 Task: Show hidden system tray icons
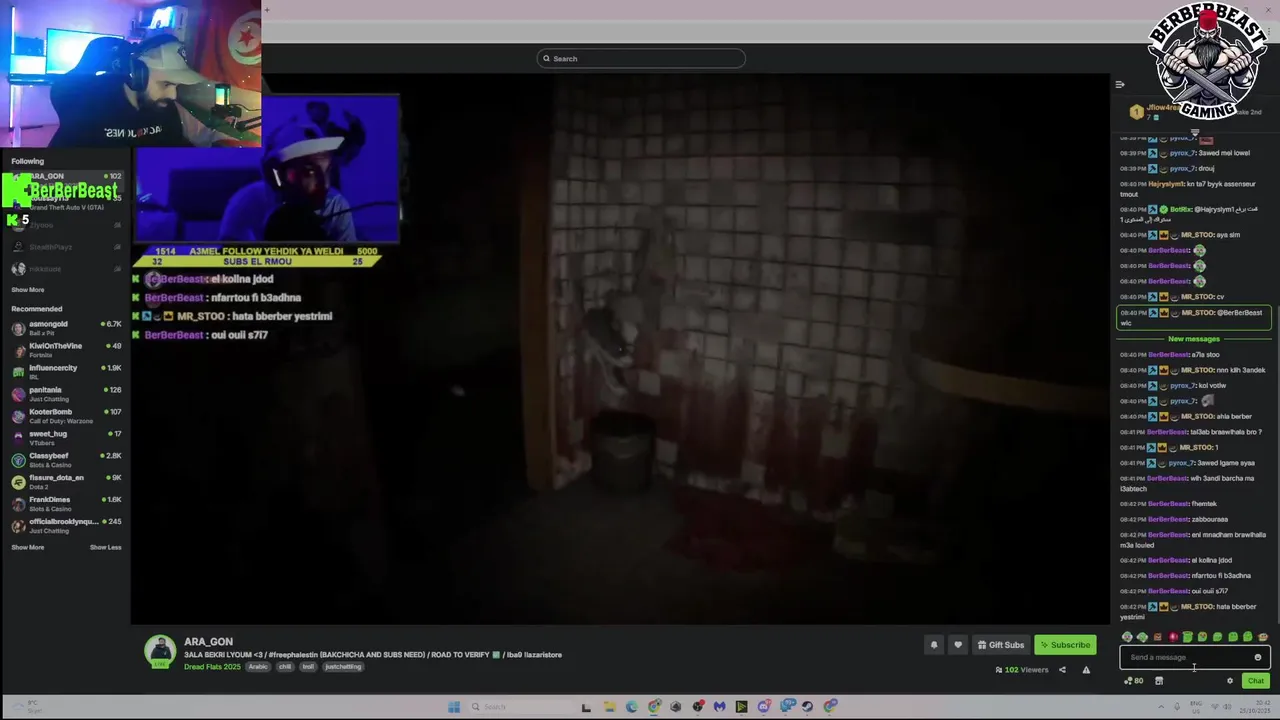pos(1161,706)
